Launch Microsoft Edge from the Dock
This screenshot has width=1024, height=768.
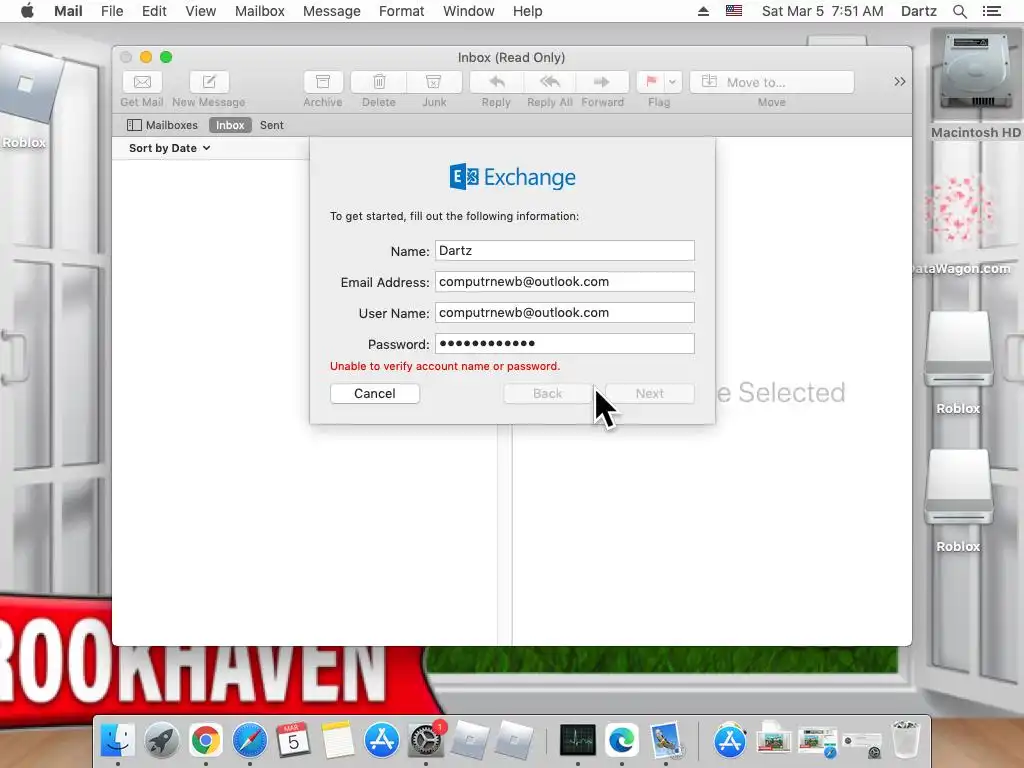coord(622,741)
